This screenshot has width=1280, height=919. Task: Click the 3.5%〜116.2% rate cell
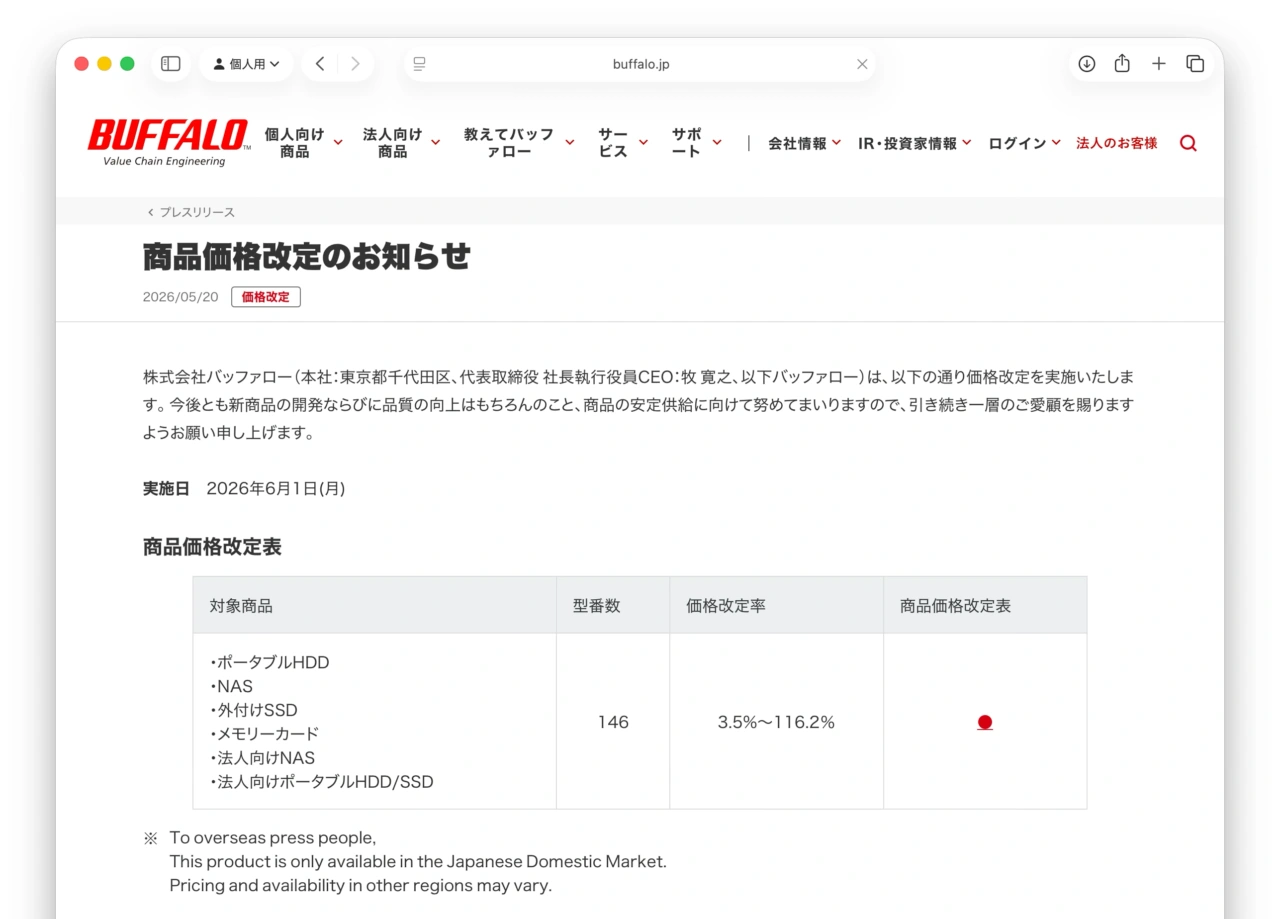[776, 722]
